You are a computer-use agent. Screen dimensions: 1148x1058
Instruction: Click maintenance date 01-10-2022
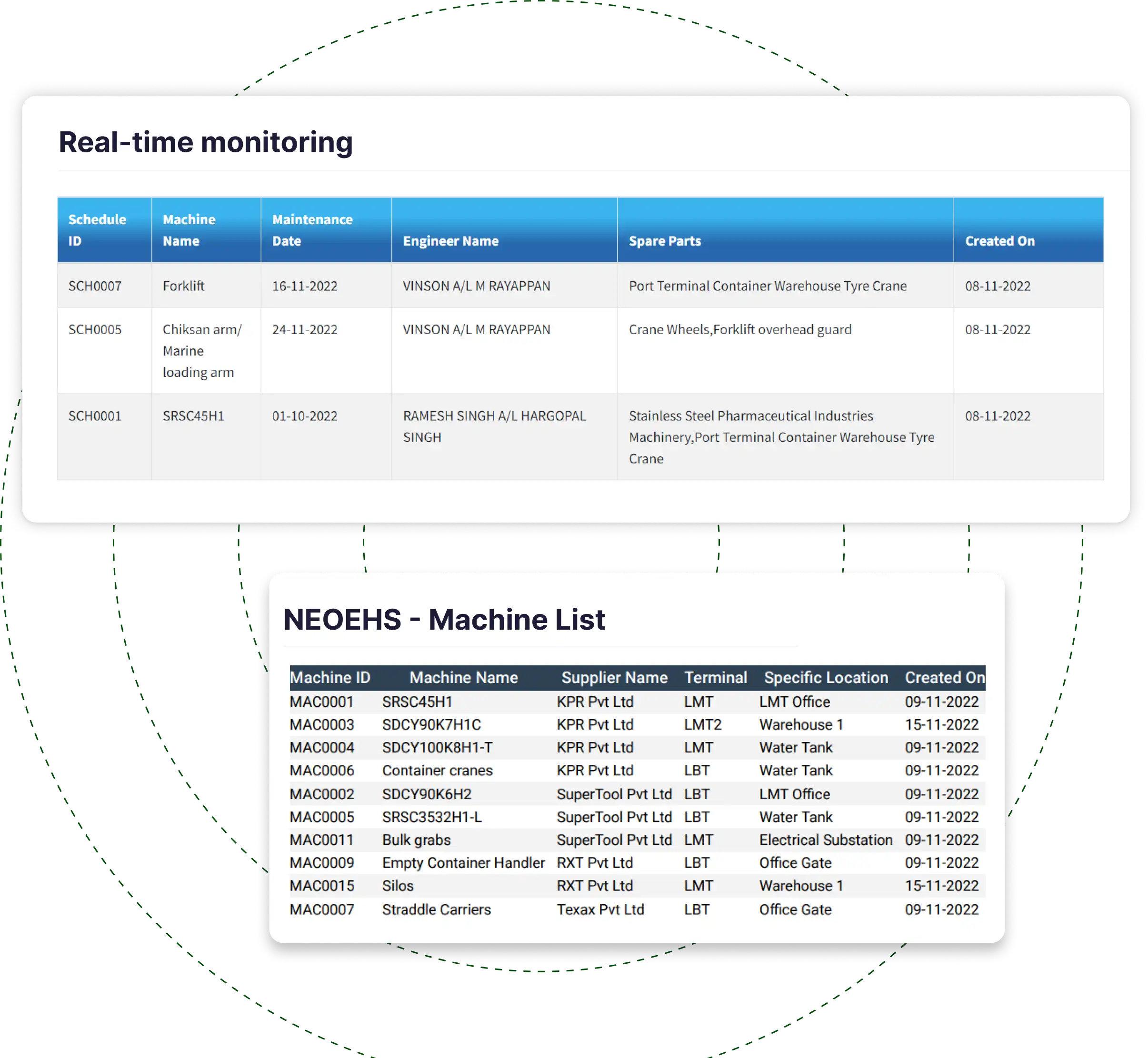(326, 437)
